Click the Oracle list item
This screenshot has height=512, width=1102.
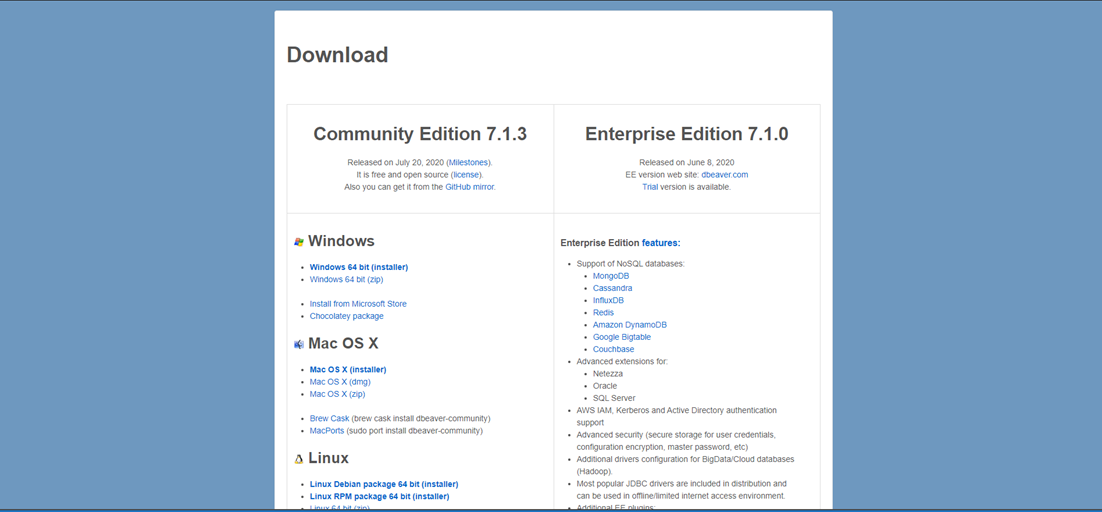[605, 386]
